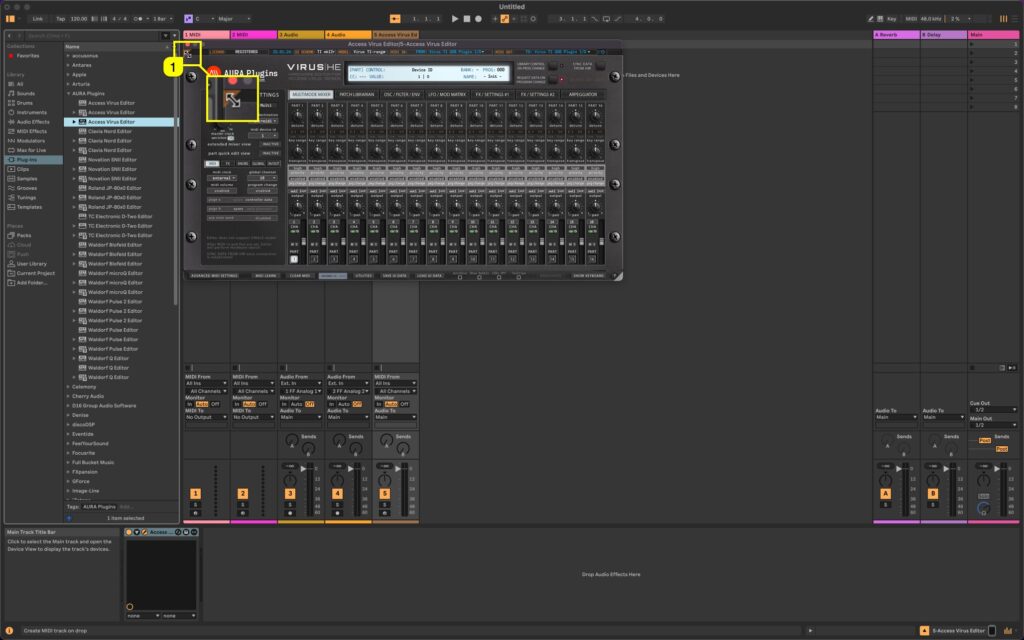1024x640 pixels.
Task: Open the Audio To dropdown on A Reverb
Action: (896, 416)
